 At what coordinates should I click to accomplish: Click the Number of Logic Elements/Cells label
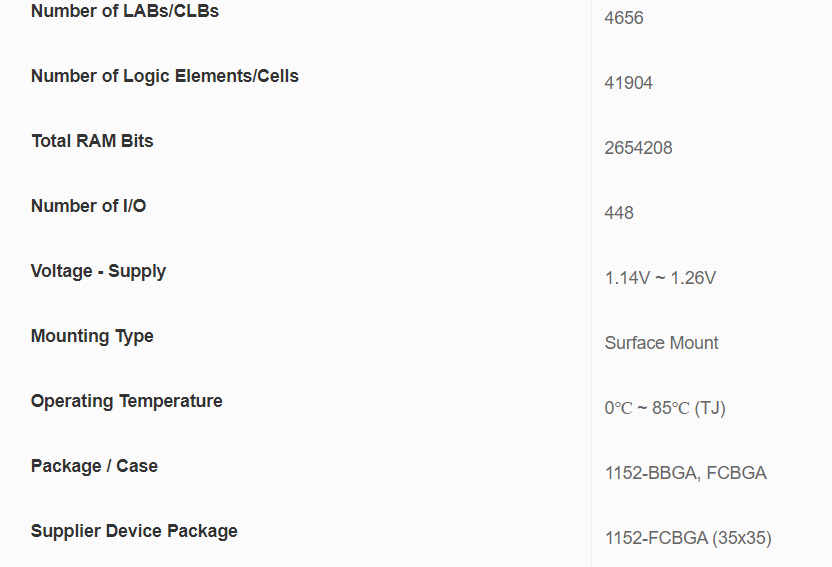tap(165, 76)
